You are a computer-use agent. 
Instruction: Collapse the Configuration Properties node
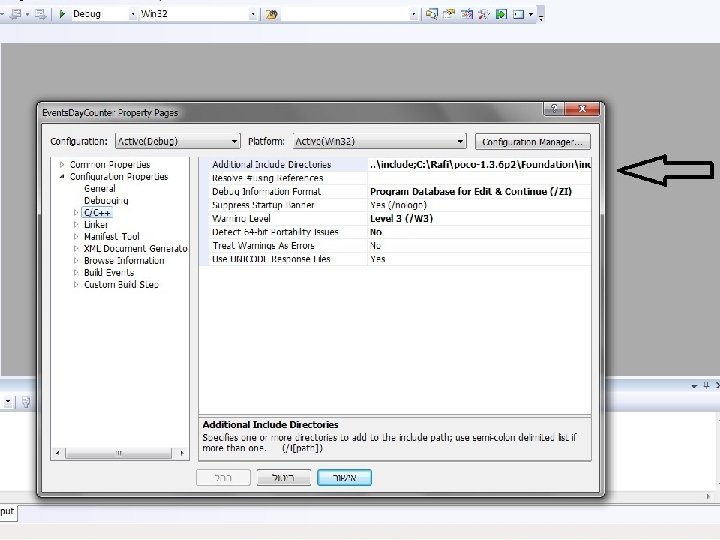pos(62,176)
